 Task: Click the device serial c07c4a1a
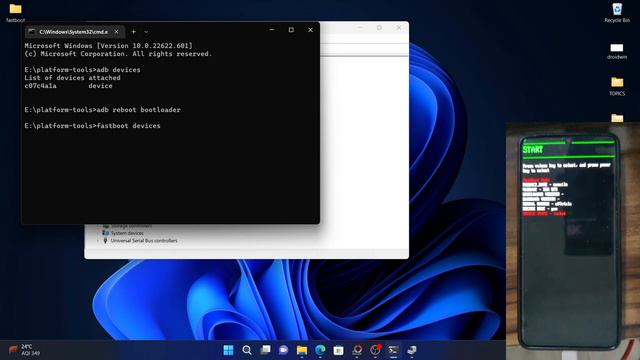pyautogui.click(x=40, y=86)
